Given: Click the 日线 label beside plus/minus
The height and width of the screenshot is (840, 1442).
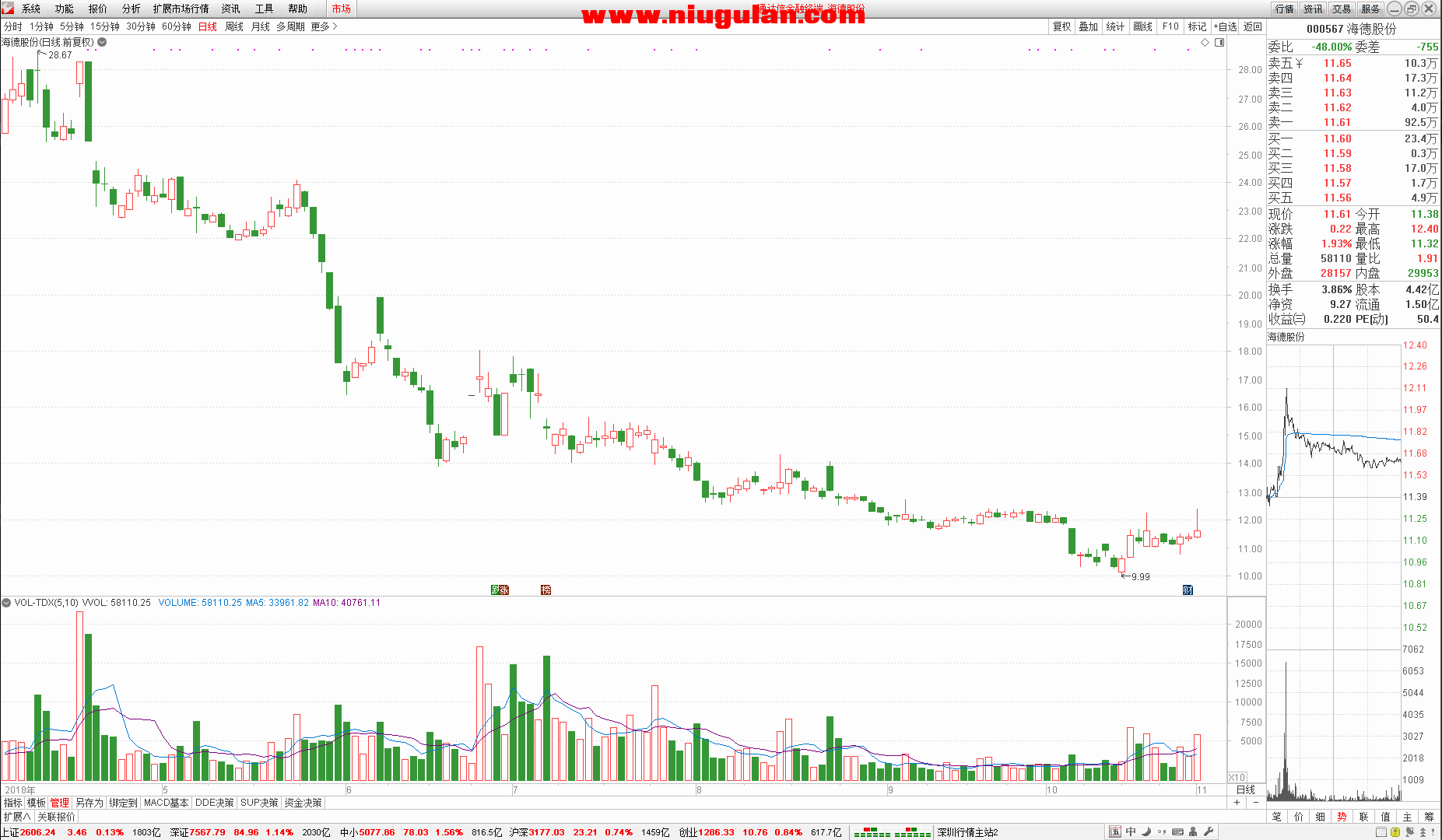Looking at the screenshot, I should [x=1246, y=789].
